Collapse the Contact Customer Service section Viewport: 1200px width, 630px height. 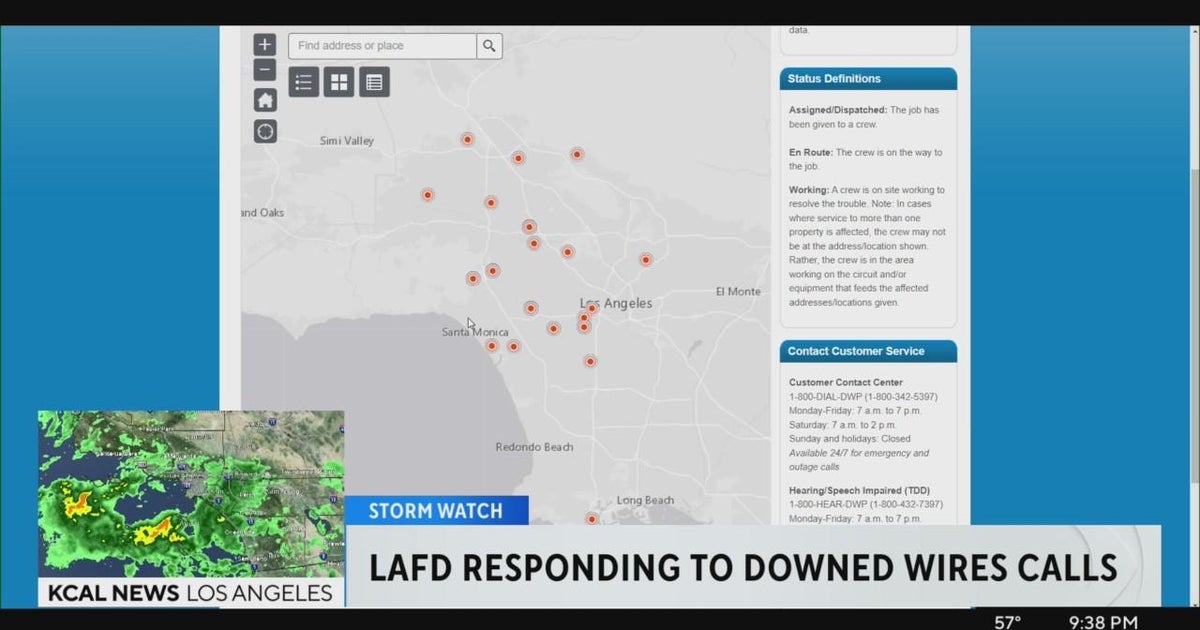tap(868, 351)
